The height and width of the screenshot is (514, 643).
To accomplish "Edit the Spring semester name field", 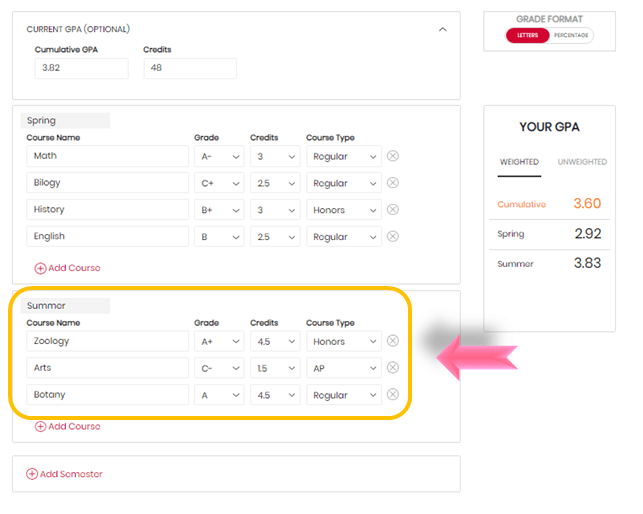I will click(x=65, y=121).
